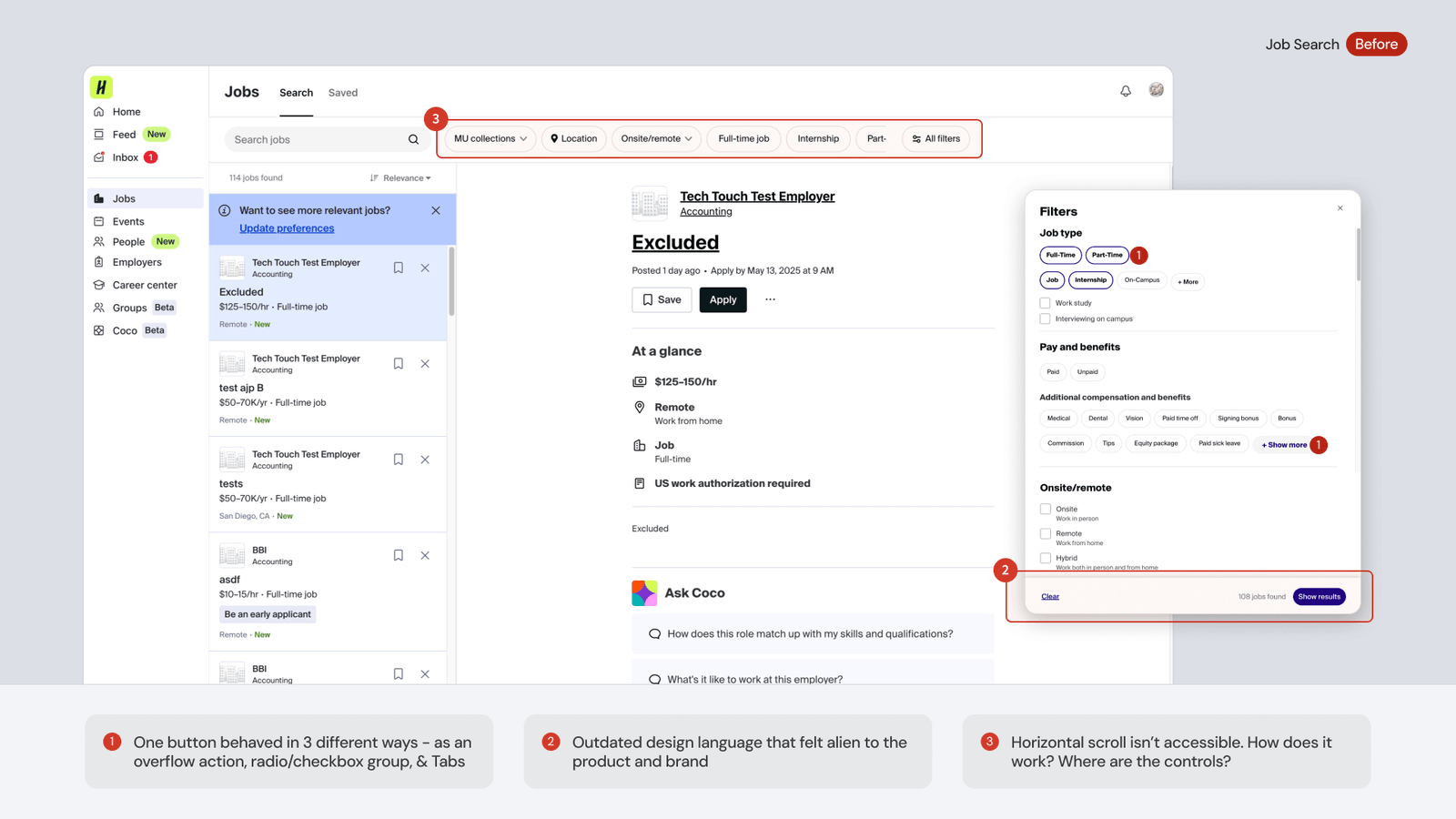The height and width of the screenshot is (819, 1456).
Task: Select the Jobs sidebar item
Action: point(146,198)
